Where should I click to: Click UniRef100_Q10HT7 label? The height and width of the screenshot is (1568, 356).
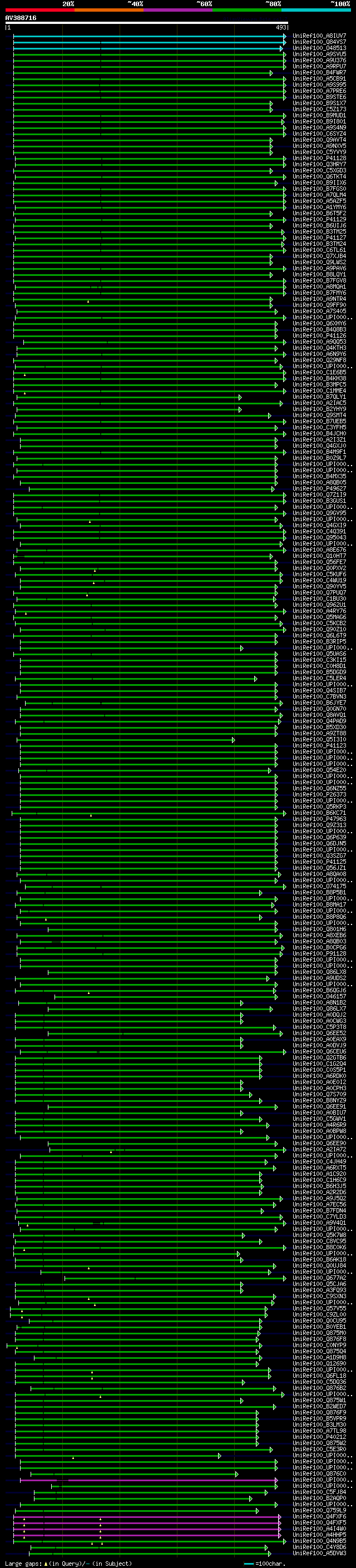click(319, 556)
